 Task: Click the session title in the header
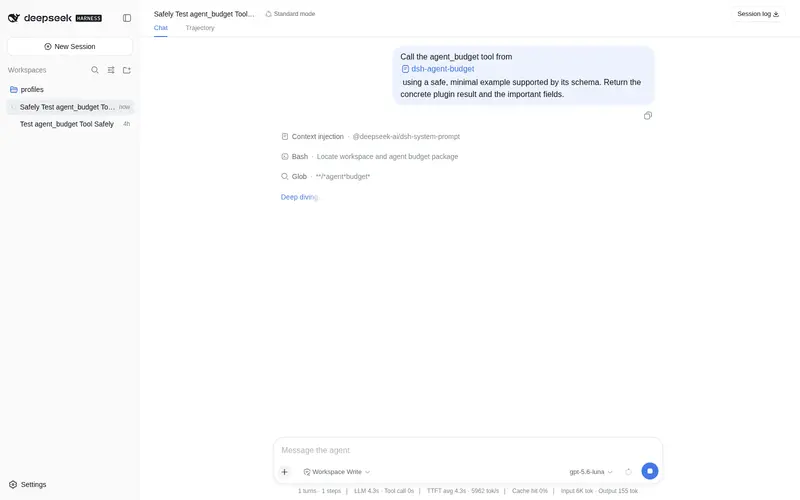(204, 14)
